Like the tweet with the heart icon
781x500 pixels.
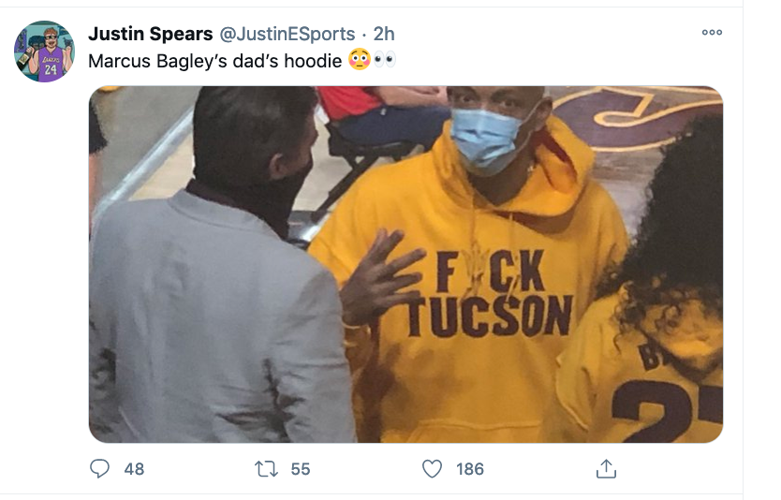pos(432,468)
